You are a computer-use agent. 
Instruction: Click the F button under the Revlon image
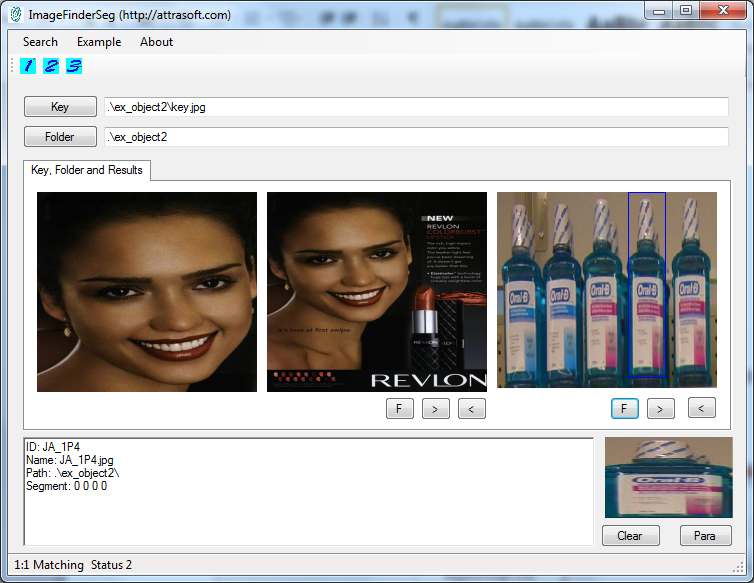point(400,409)
